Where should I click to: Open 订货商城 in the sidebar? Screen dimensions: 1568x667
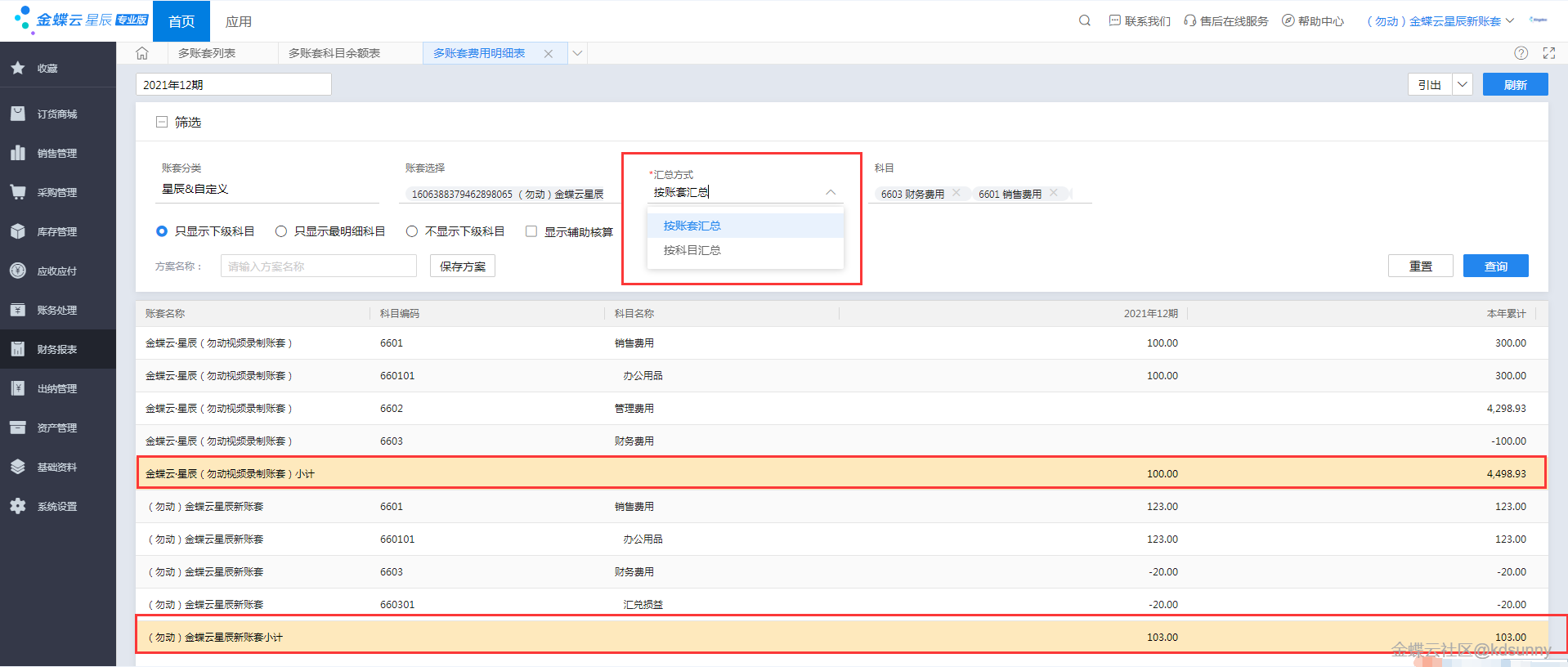(56, 114)
